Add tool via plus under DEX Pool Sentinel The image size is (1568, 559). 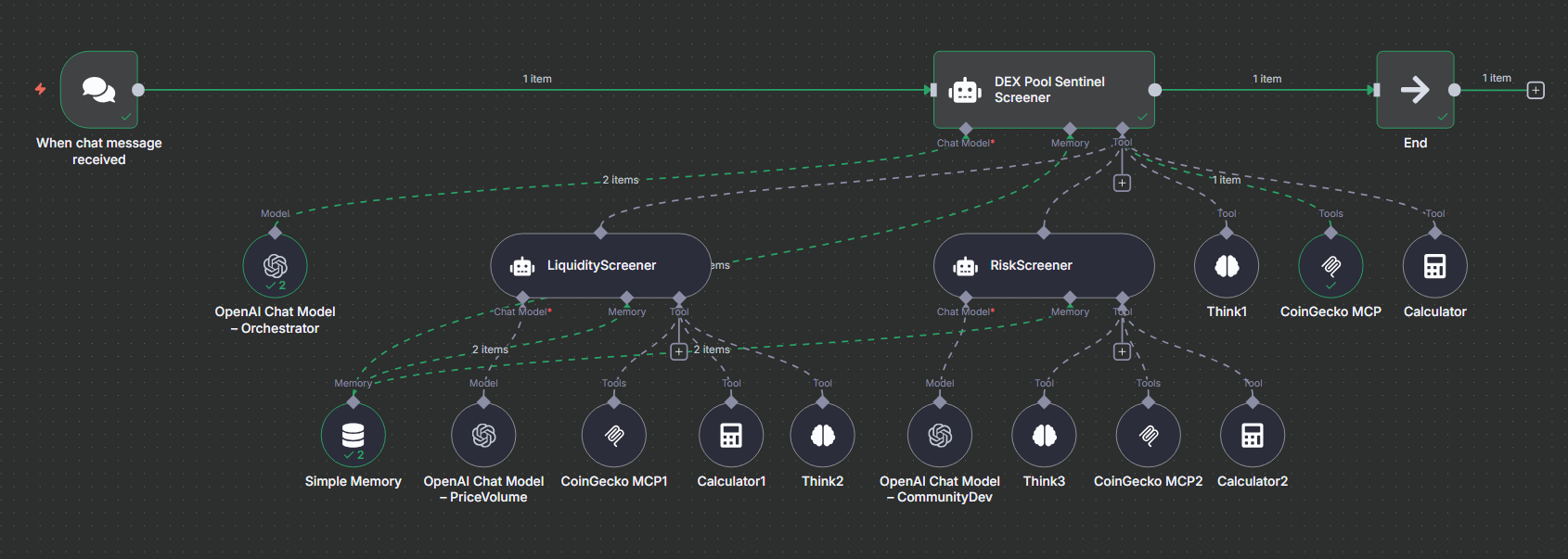[1122, 183]
